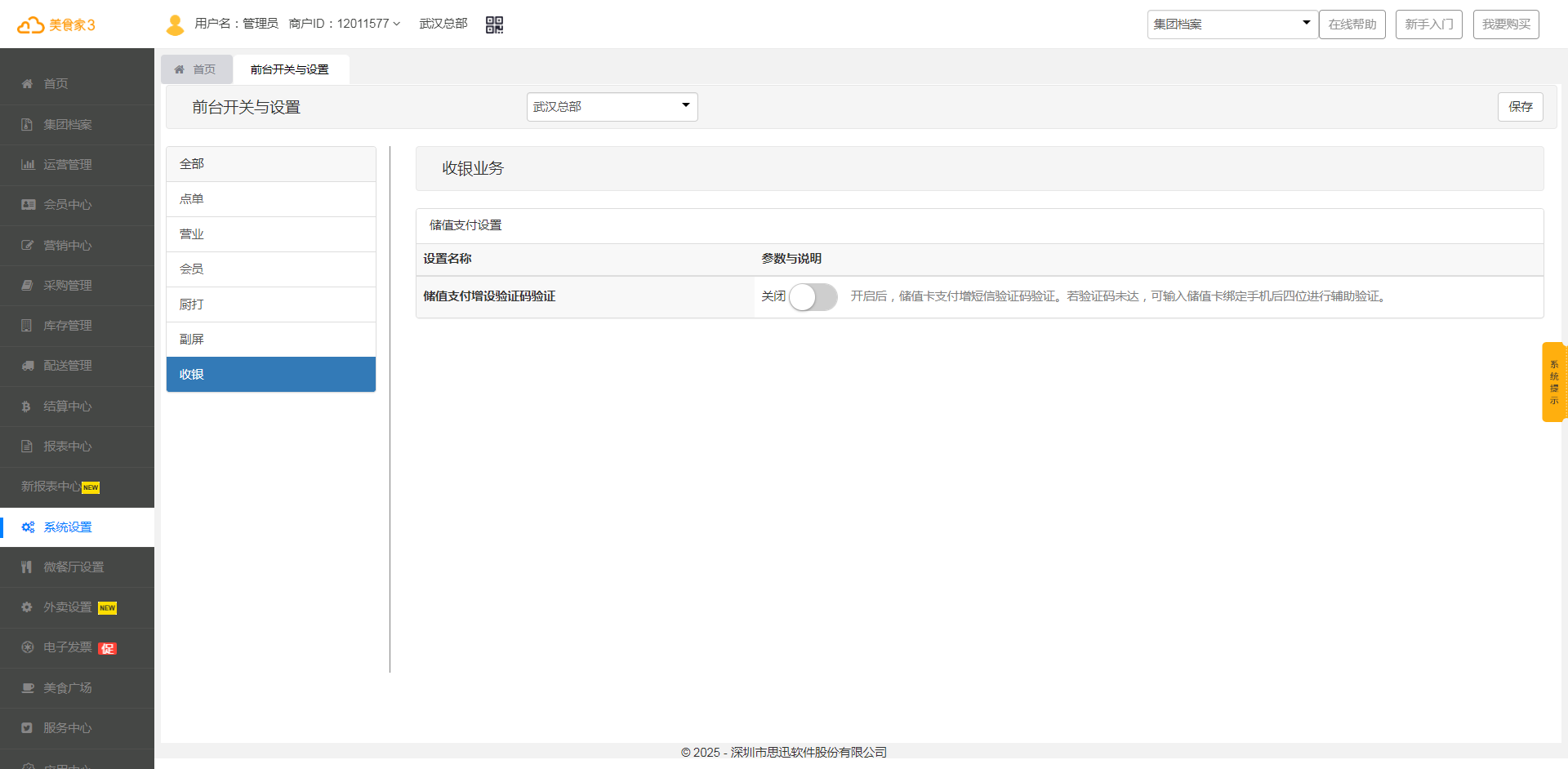Switch to the 前台开关与设置 tab

pyautogui.click(x=290, y=69)
